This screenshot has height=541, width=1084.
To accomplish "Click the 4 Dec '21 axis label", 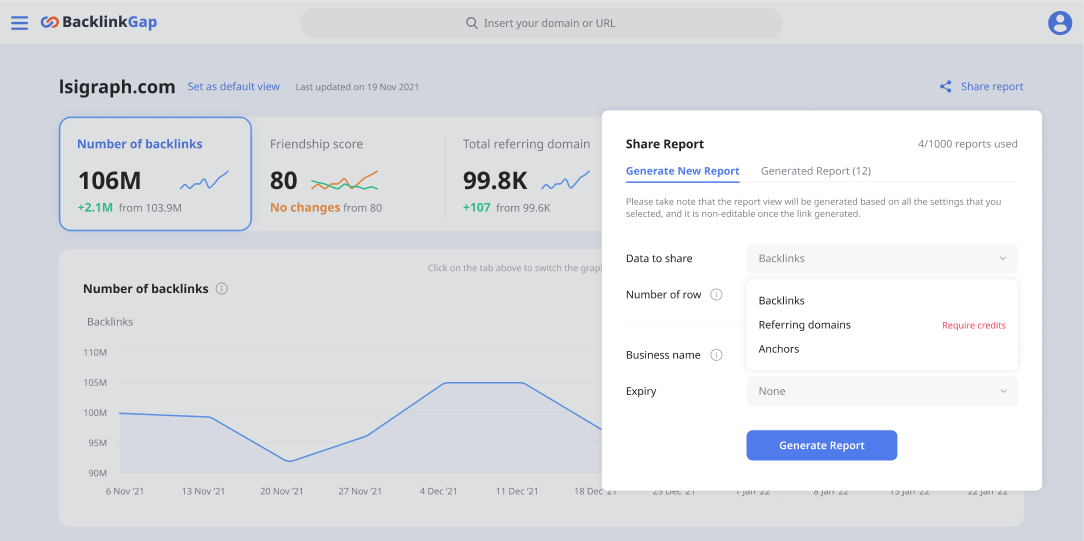I will (x=438, y=491).
